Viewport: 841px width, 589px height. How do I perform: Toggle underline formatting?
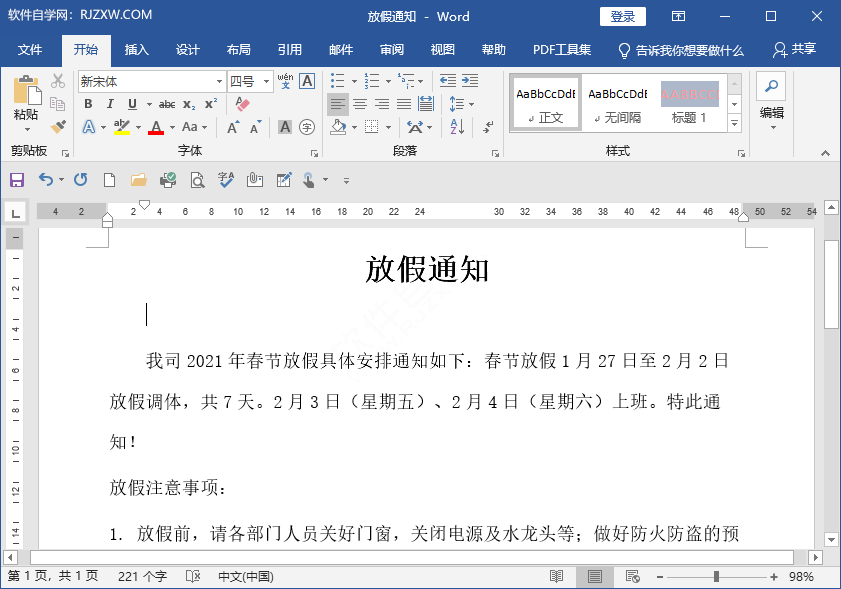click(x=132, y=104)
